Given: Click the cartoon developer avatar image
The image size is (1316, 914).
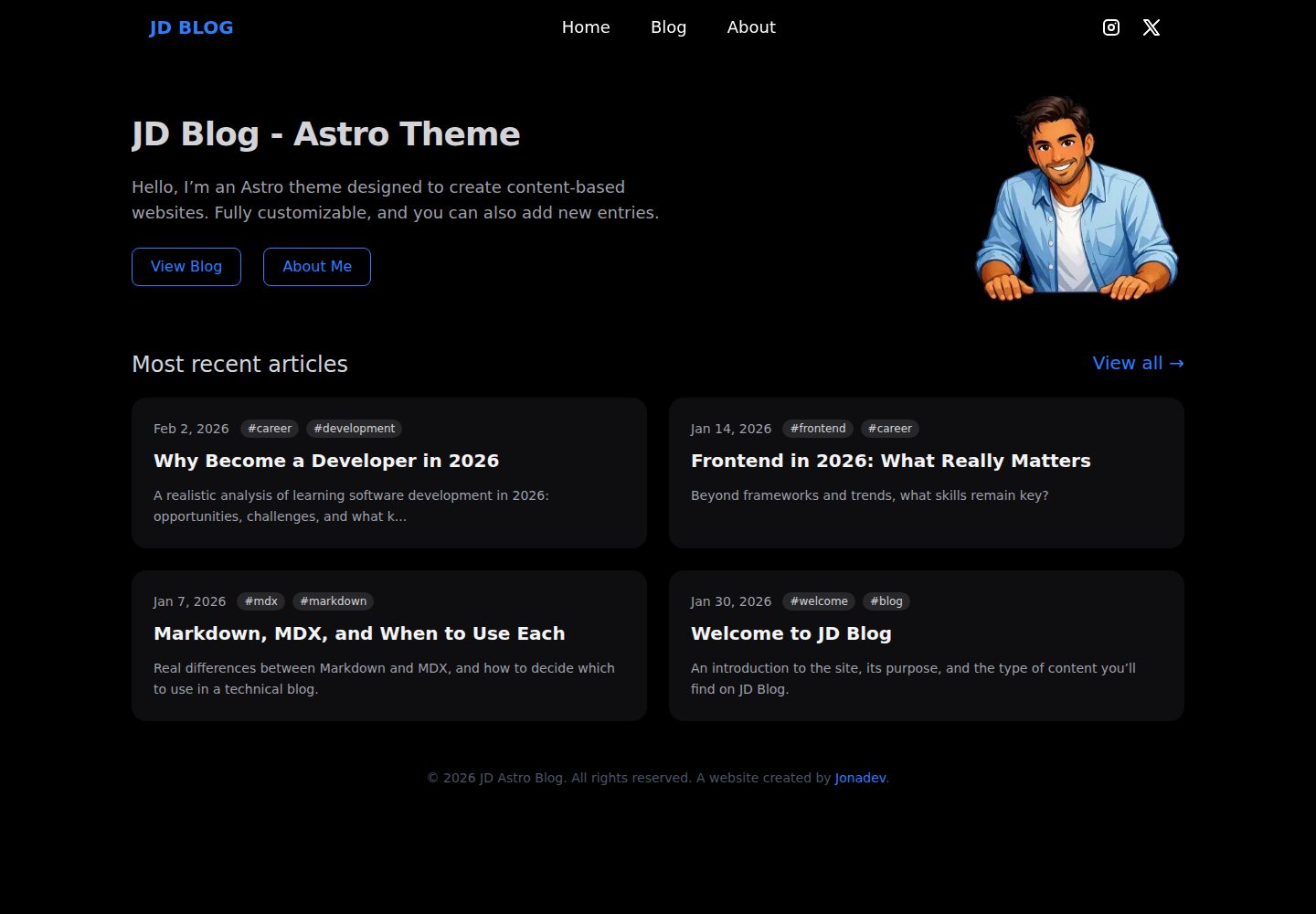Looking at the screenshot, I should [x=1077, y=197].
